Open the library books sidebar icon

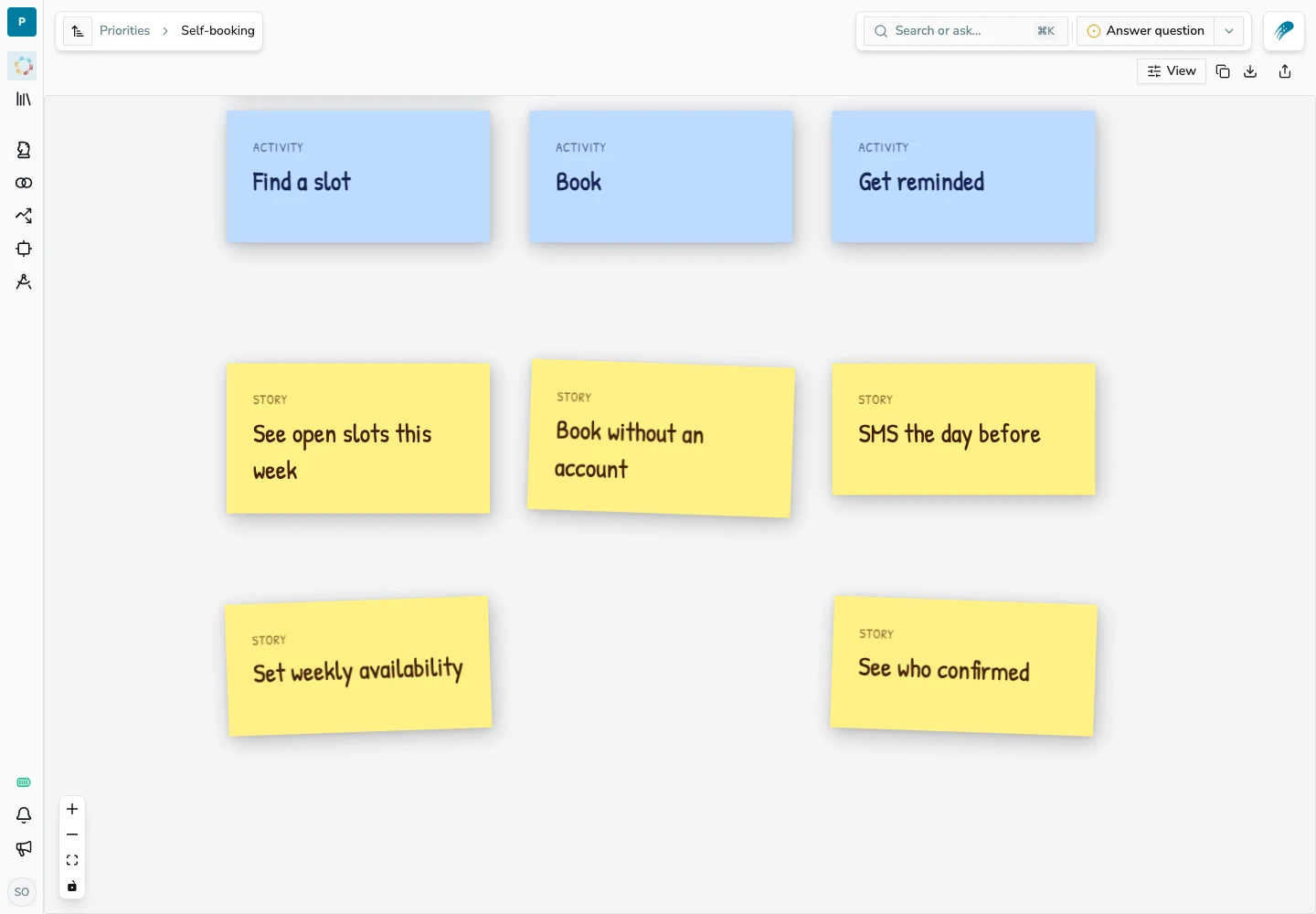click(x=24, y=99)
